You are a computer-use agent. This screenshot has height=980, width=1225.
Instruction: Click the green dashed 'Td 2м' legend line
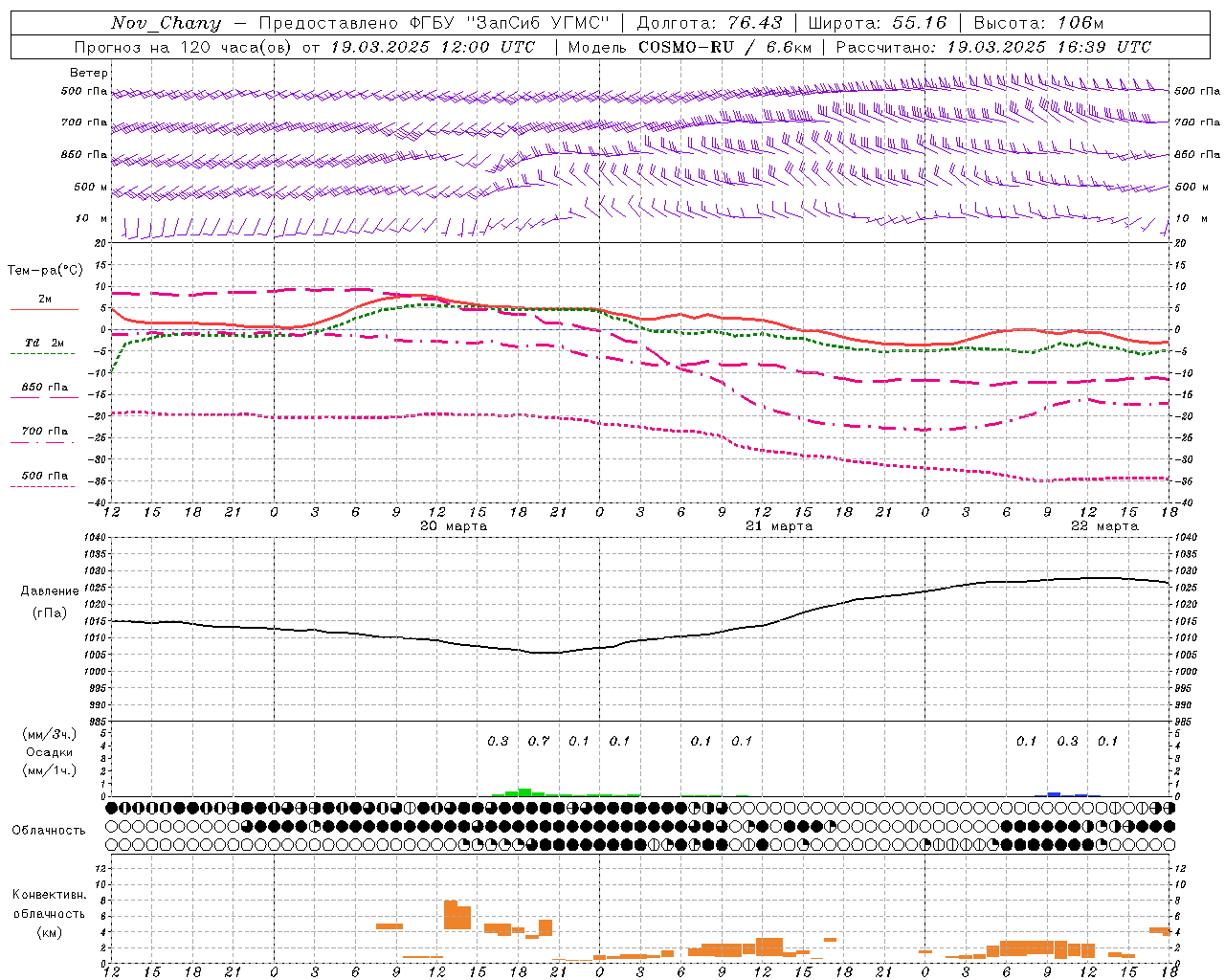(x=42, y=354)
